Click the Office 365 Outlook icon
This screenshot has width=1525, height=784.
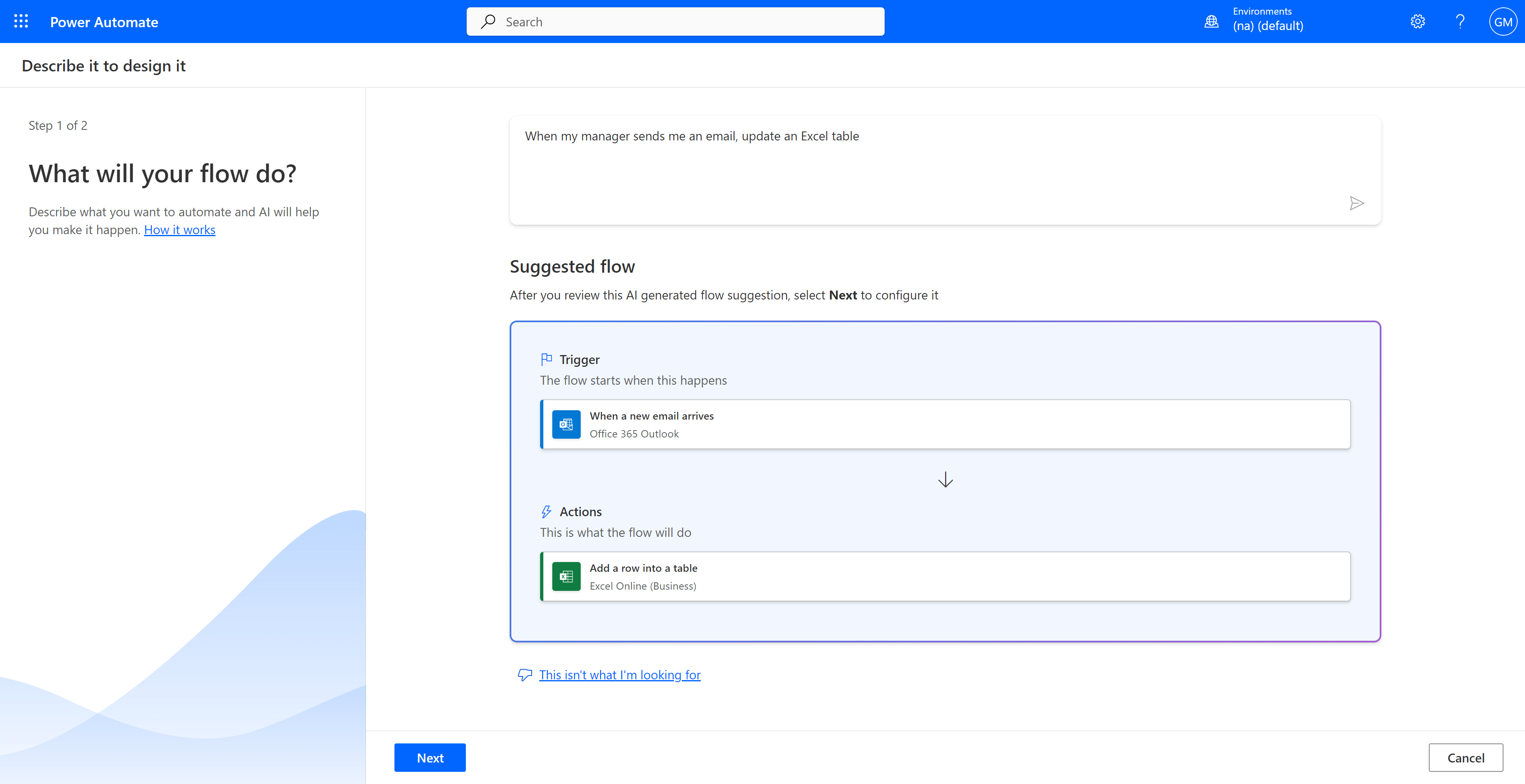(x=566, y=424)
